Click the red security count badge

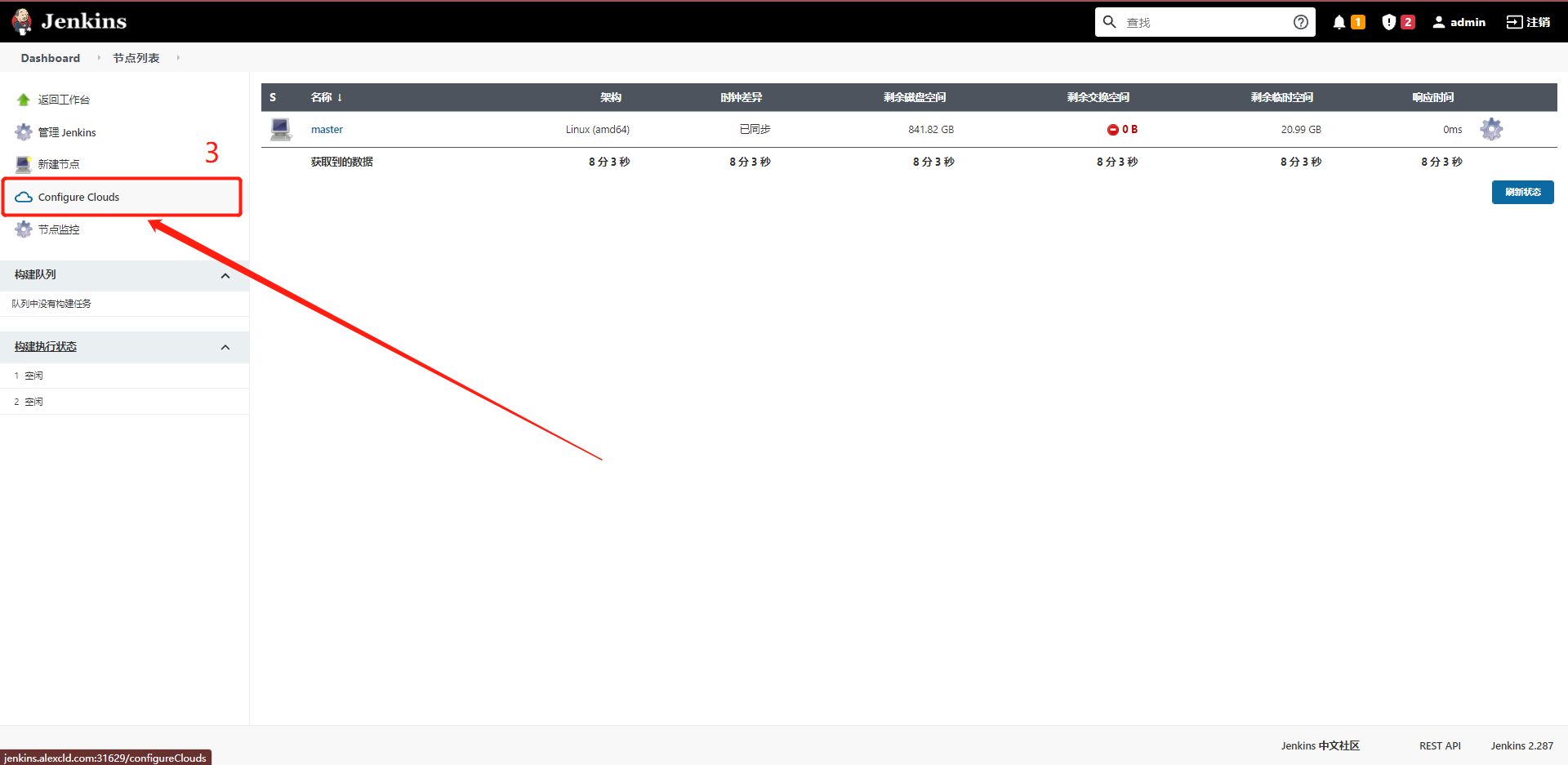(1408, 22)
